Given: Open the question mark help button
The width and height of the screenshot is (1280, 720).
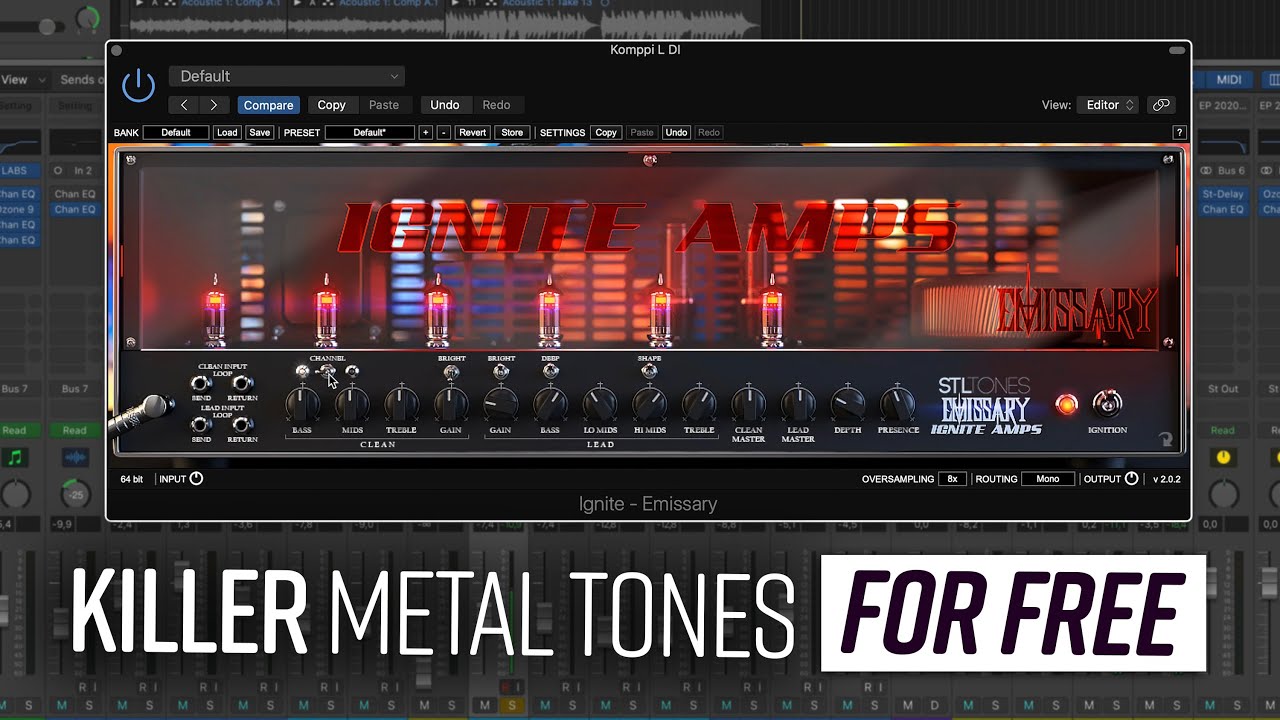Looking at the screenshot, I should click(x=1179, y=132).
